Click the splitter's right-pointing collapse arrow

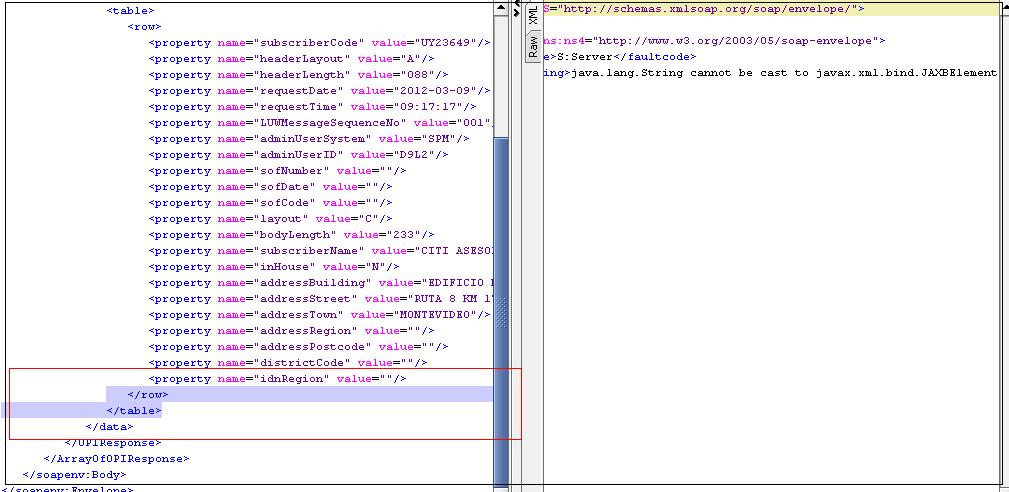pos(517,12)
